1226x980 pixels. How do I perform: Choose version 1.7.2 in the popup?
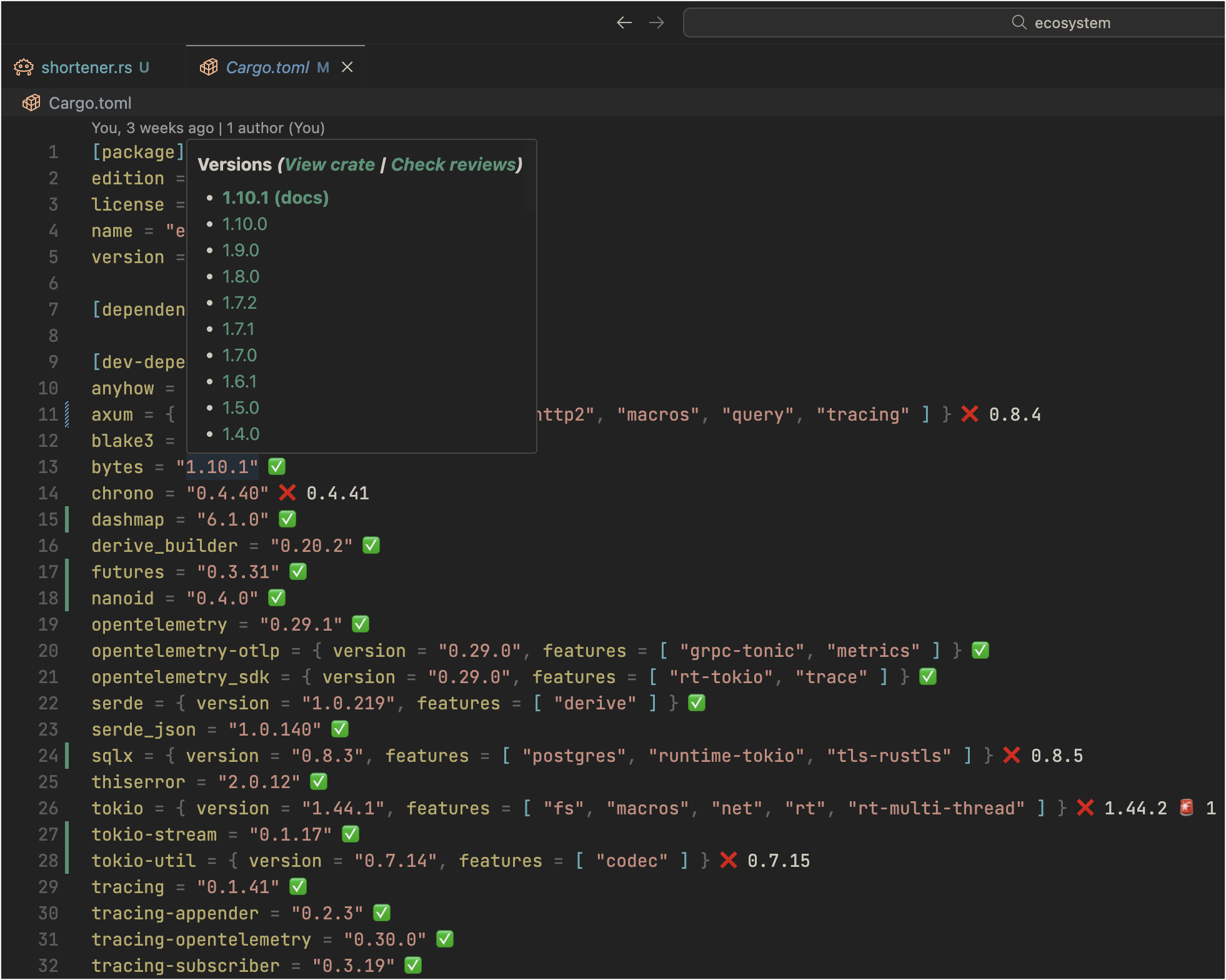pyautogui.click(x=239, y=302)
